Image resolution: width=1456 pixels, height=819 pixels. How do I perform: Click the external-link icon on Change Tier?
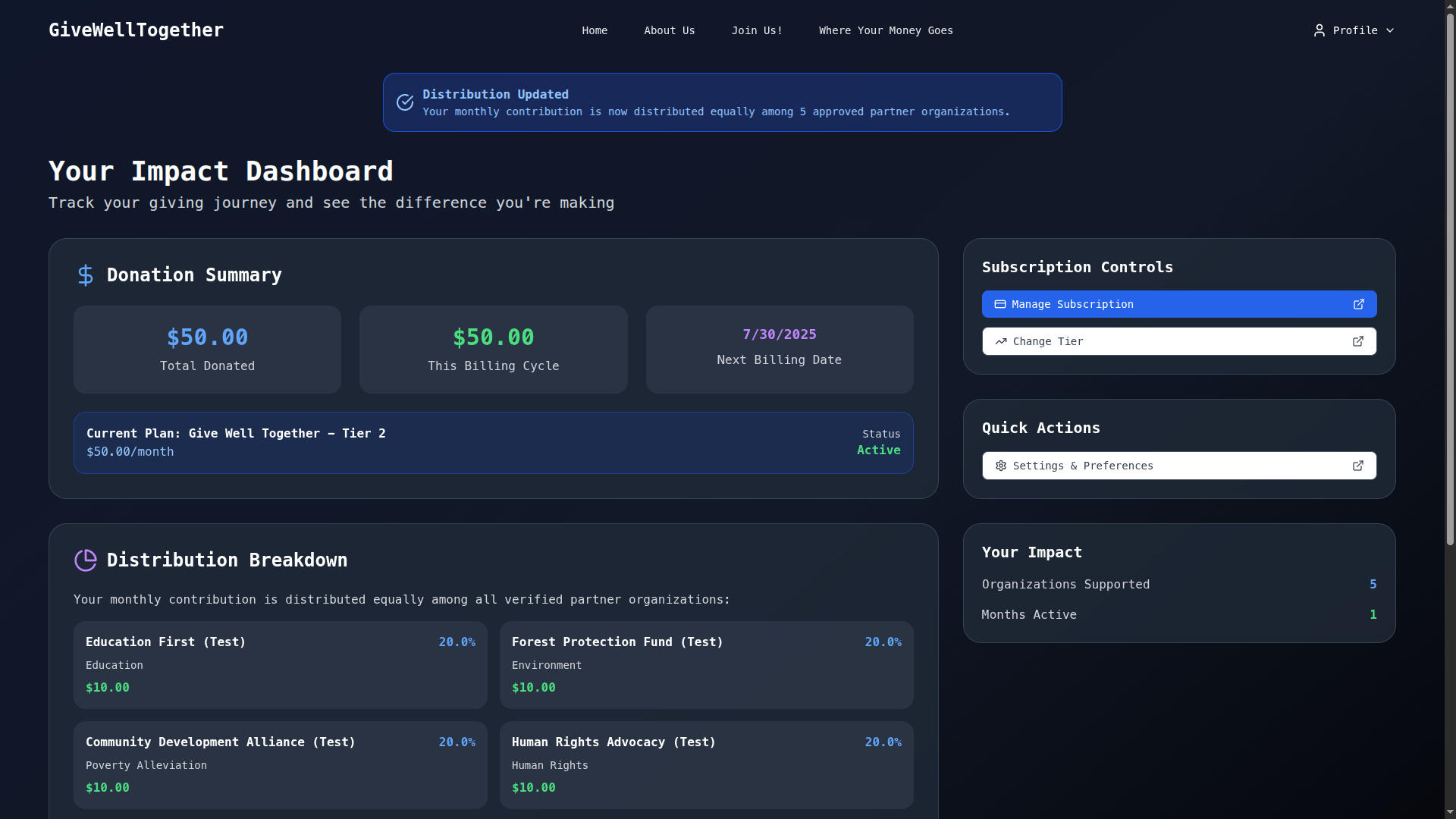1358,341
